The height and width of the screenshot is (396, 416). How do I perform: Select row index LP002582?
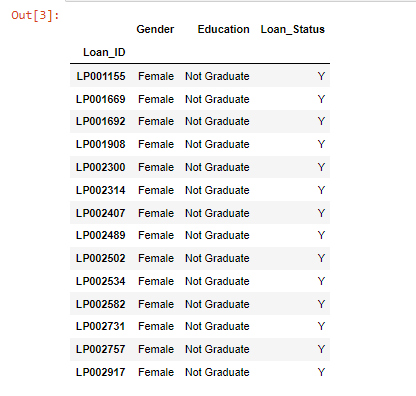pos(101,304)
